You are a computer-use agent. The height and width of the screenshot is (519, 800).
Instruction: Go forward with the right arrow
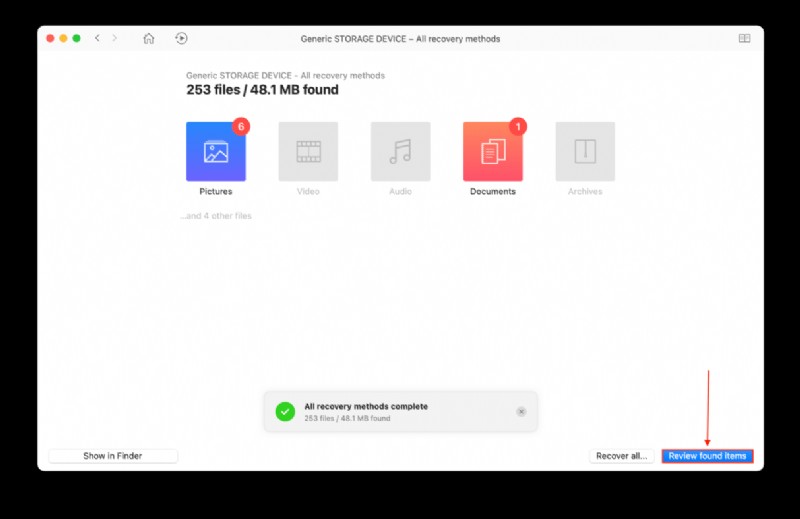point(114,38)
